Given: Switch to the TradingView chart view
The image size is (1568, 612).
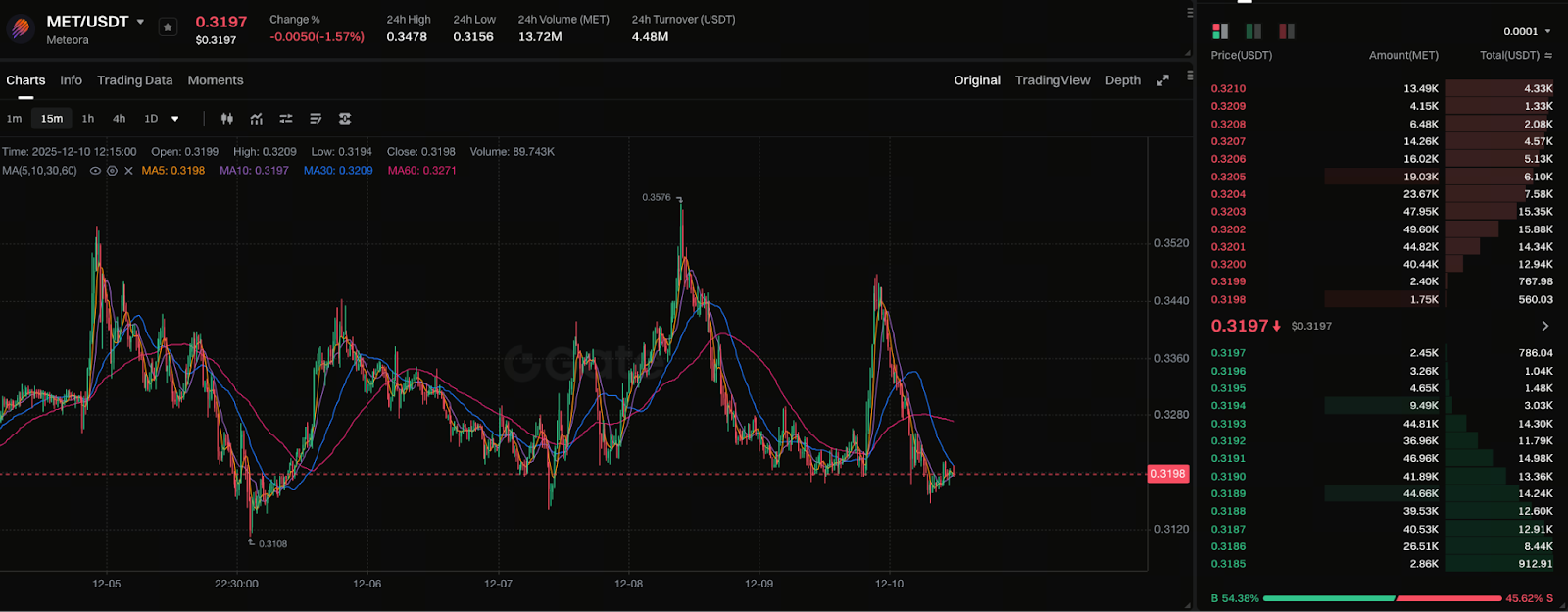Looking at the screenshot, I should click(x=1052, y=80).
